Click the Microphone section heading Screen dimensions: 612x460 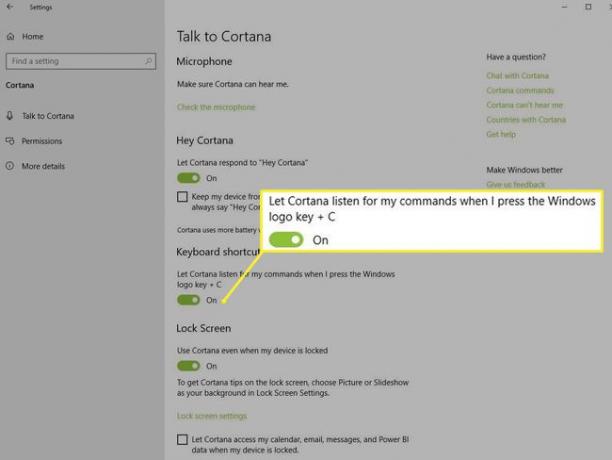click(x=204, y=62)
